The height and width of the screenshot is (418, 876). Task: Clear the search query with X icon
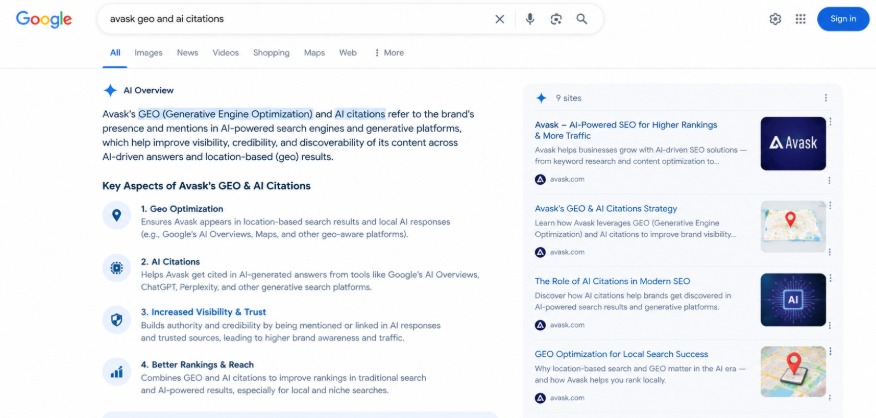(x=499, y=19)
